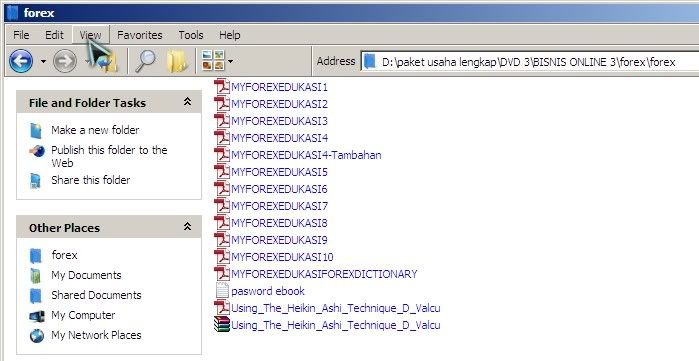Viewport: 699px width, 361px height.
Task: Click the Forward navigation arrow button
Action: point(65,61)
